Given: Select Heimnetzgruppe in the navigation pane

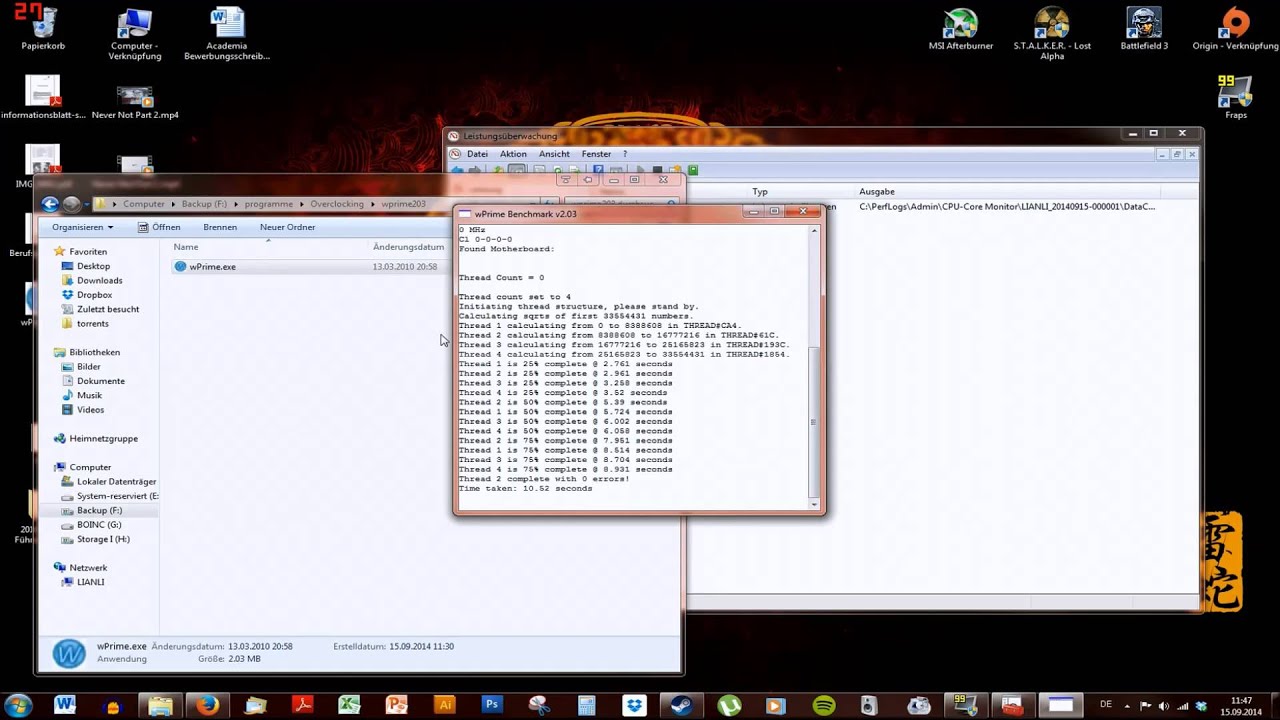Looking at the screenshot, I should tap(103, 438).
